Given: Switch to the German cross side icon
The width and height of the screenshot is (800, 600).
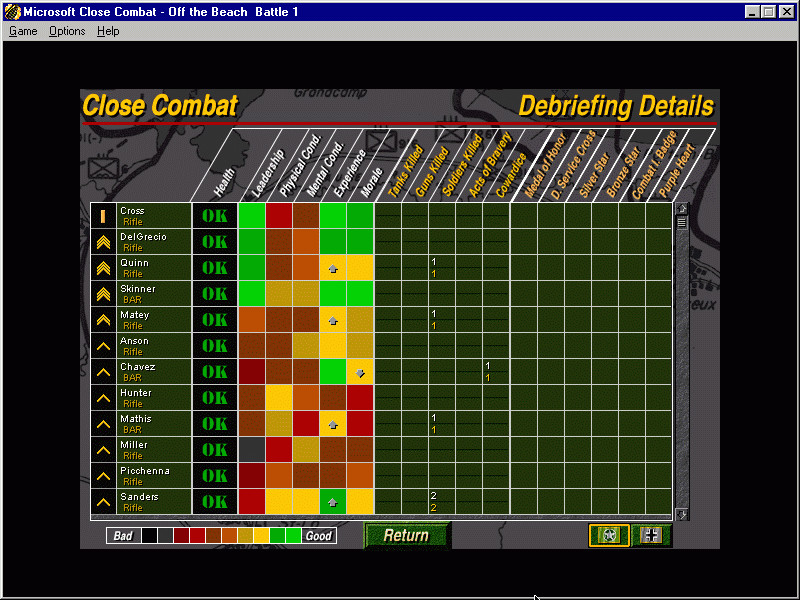Looking at the screenshot, I should [652, 535].
